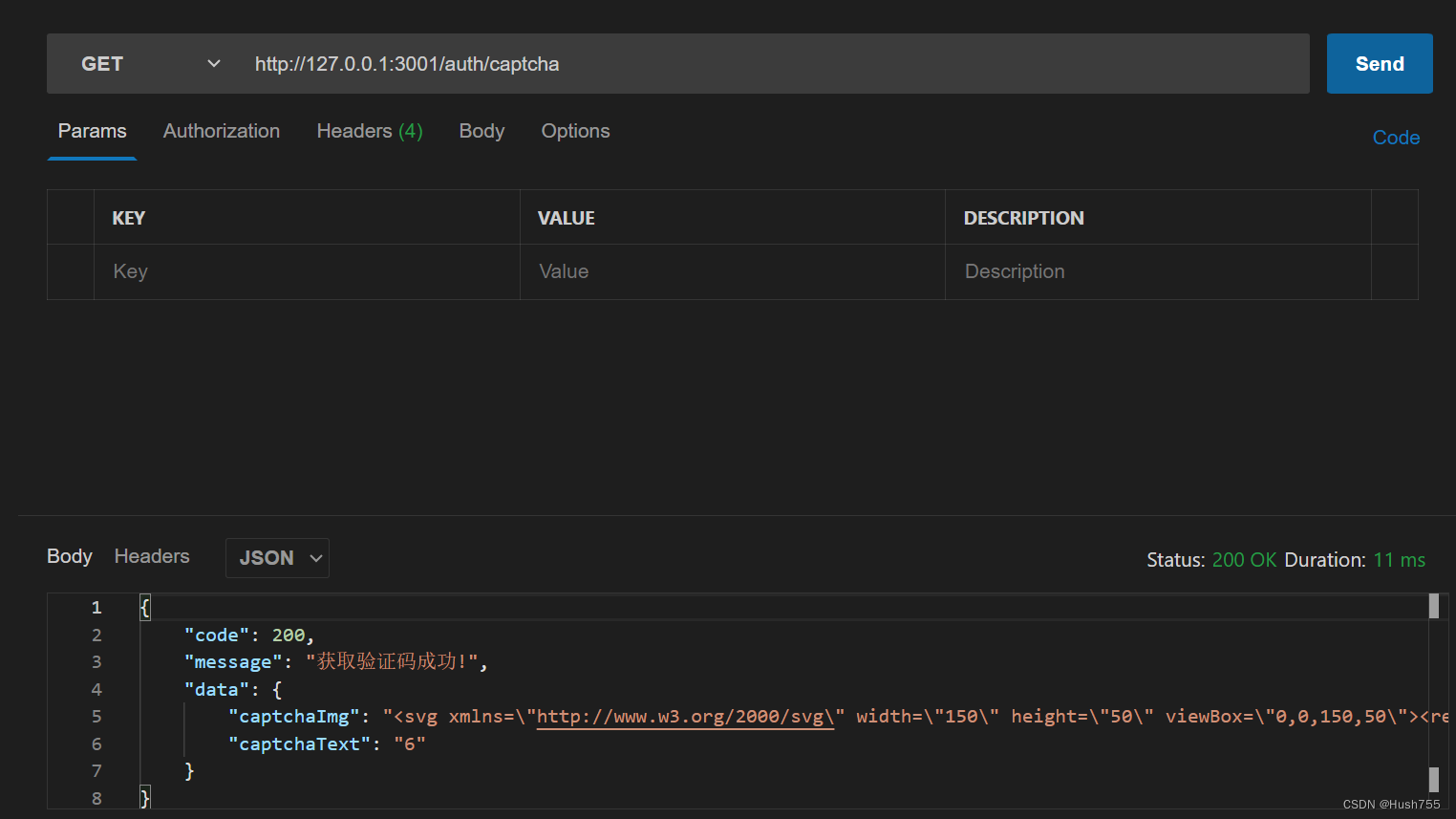Send the request
Screen dimensions: 1456x819
point(1380,64)
